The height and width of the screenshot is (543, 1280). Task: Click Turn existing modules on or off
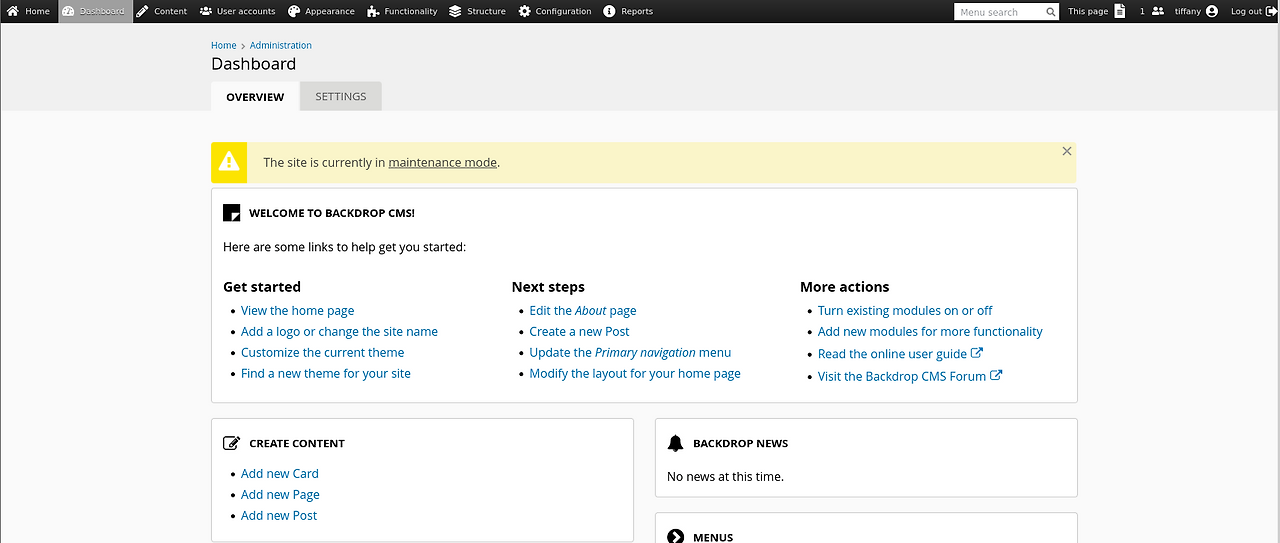(x=905, y=311)
